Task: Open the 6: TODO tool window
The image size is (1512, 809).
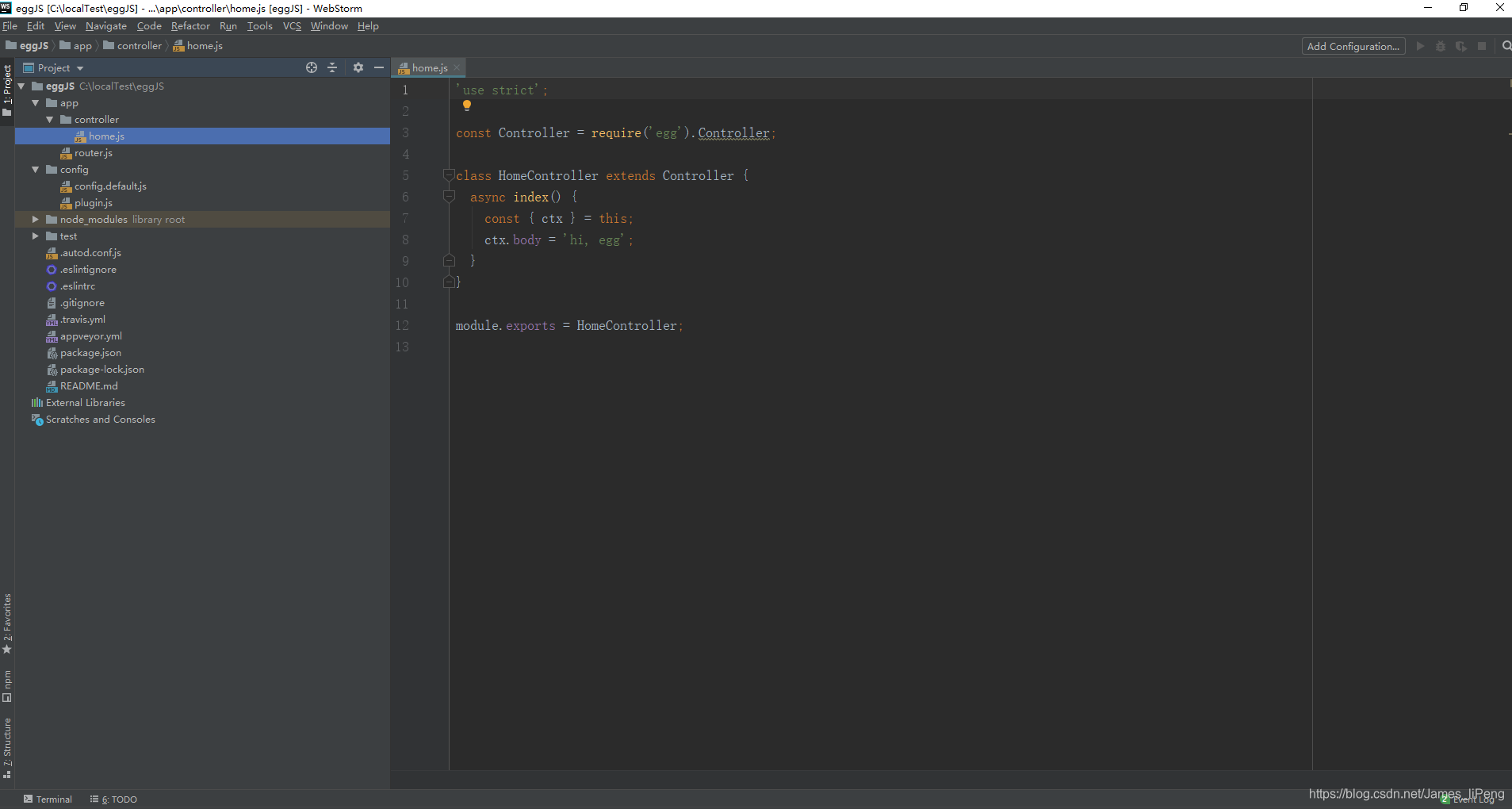Action: [113, 799]
